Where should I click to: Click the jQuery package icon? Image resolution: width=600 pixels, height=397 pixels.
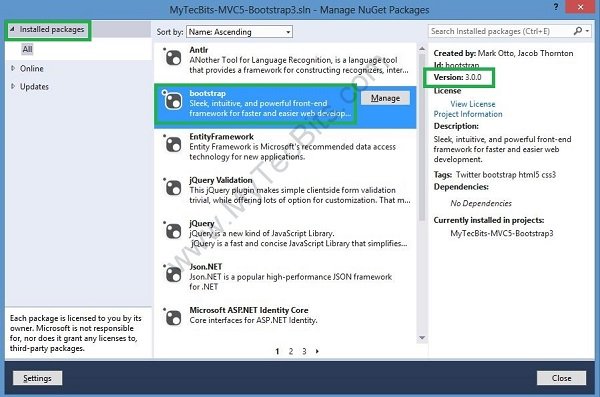pyautogui.click(x=173, y=231)
